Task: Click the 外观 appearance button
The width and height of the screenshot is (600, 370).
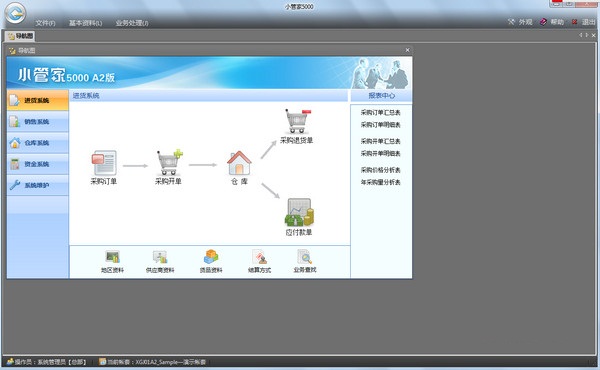Action: (520, 22)
